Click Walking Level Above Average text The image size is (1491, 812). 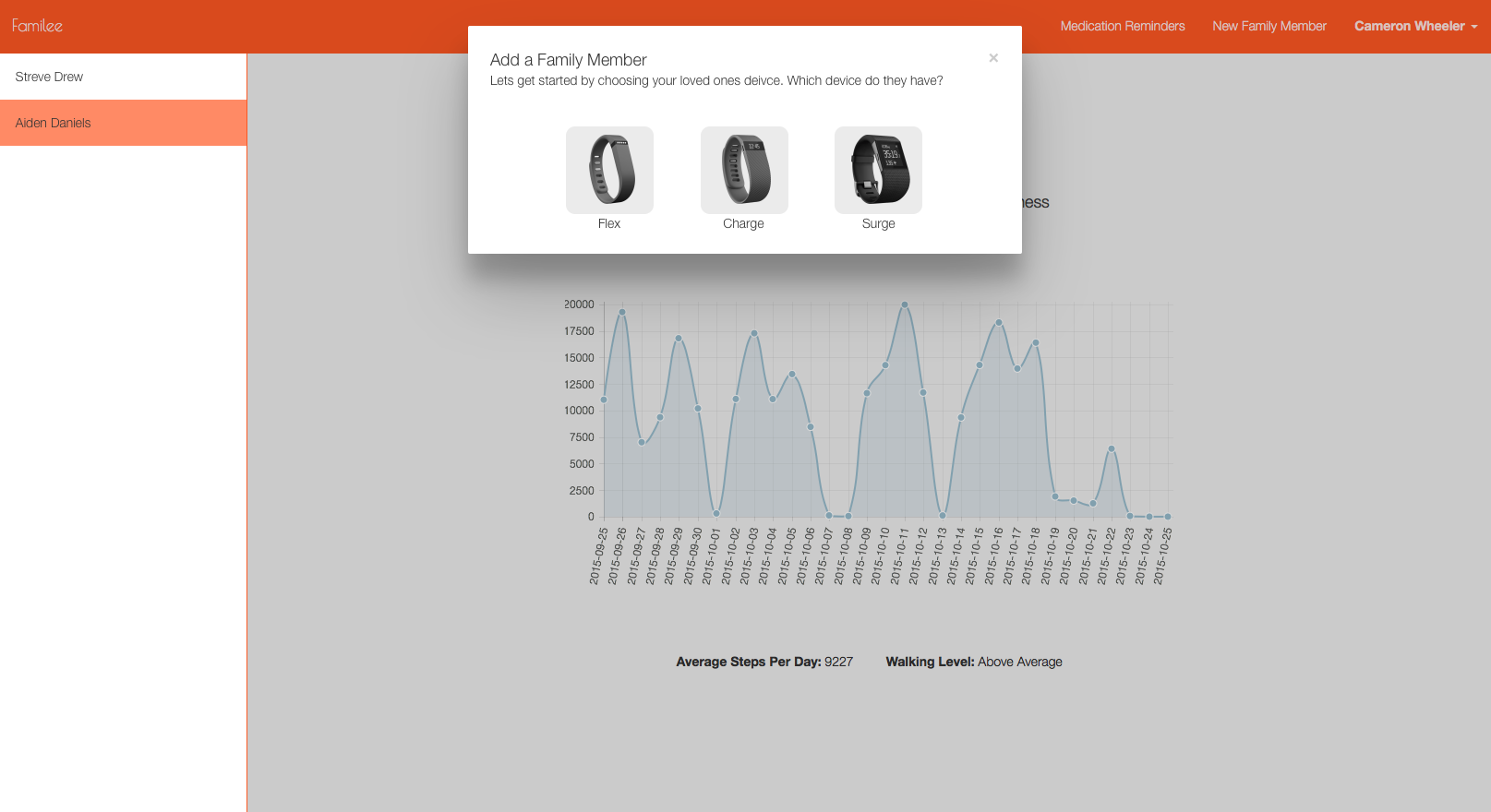click(974, 662)
